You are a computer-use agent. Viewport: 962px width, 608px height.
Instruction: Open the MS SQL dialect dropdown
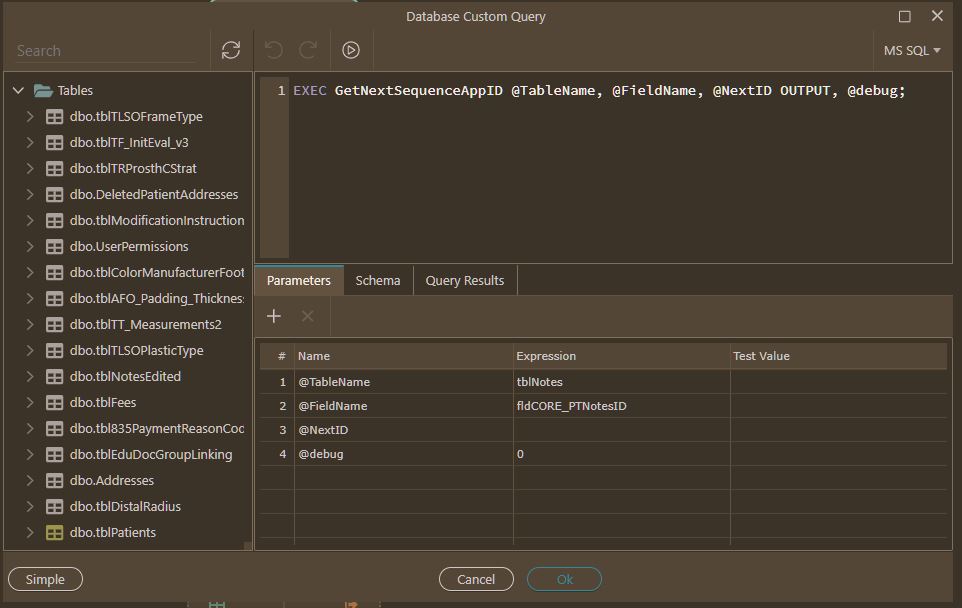coord(912,51)
